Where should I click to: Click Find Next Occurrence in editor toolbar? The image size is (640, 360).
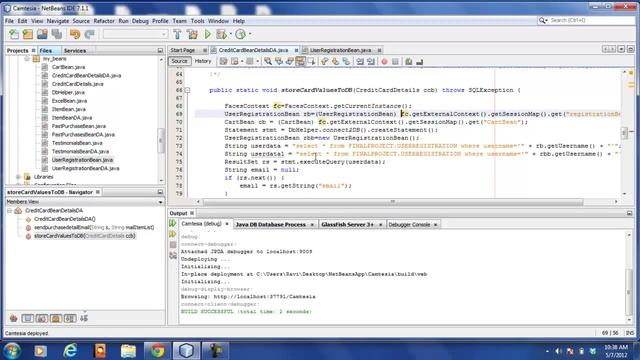pyautogui.click(x=289, y=62)
